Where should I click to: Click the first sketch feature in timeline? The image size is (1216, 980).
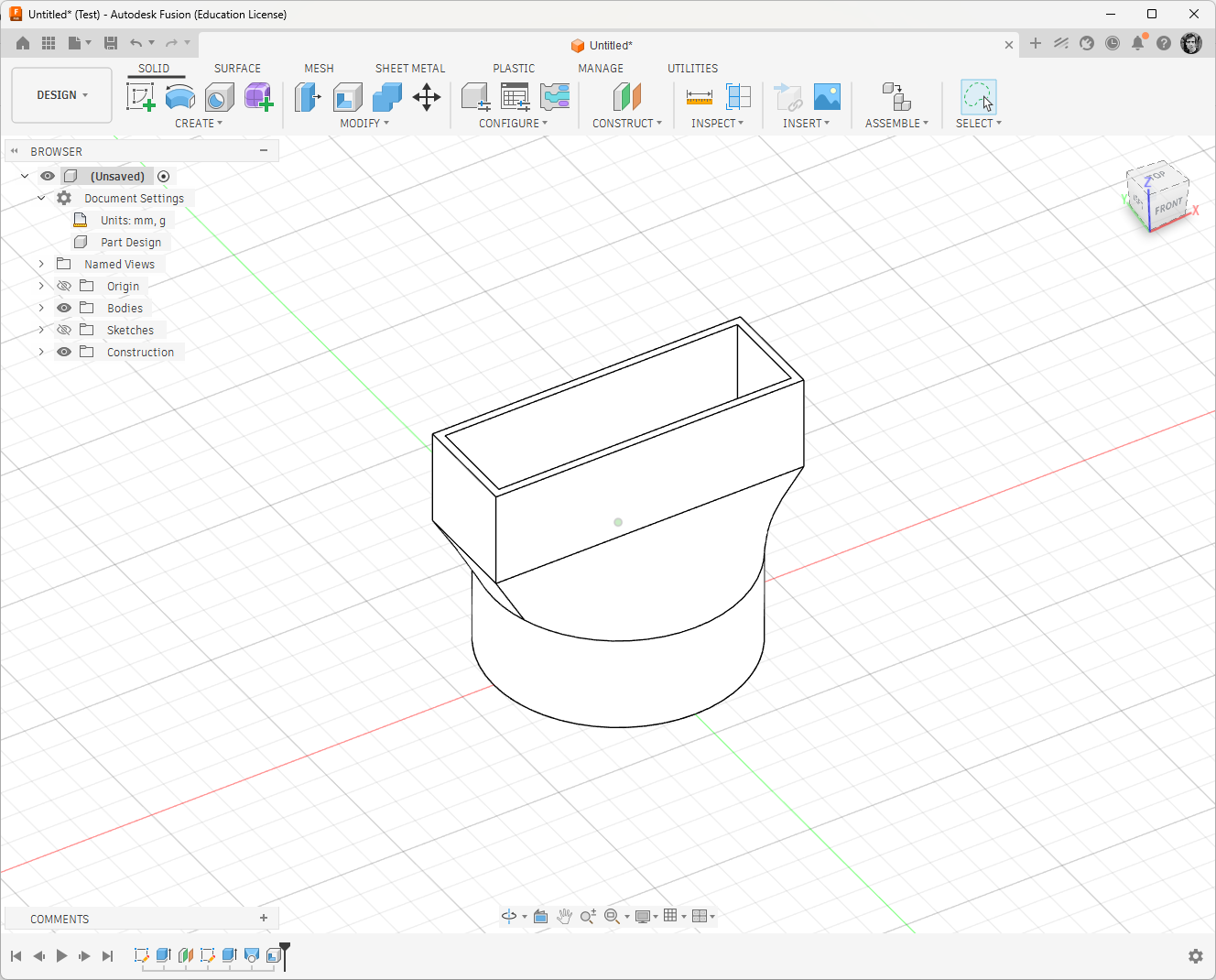coord(141,955)
